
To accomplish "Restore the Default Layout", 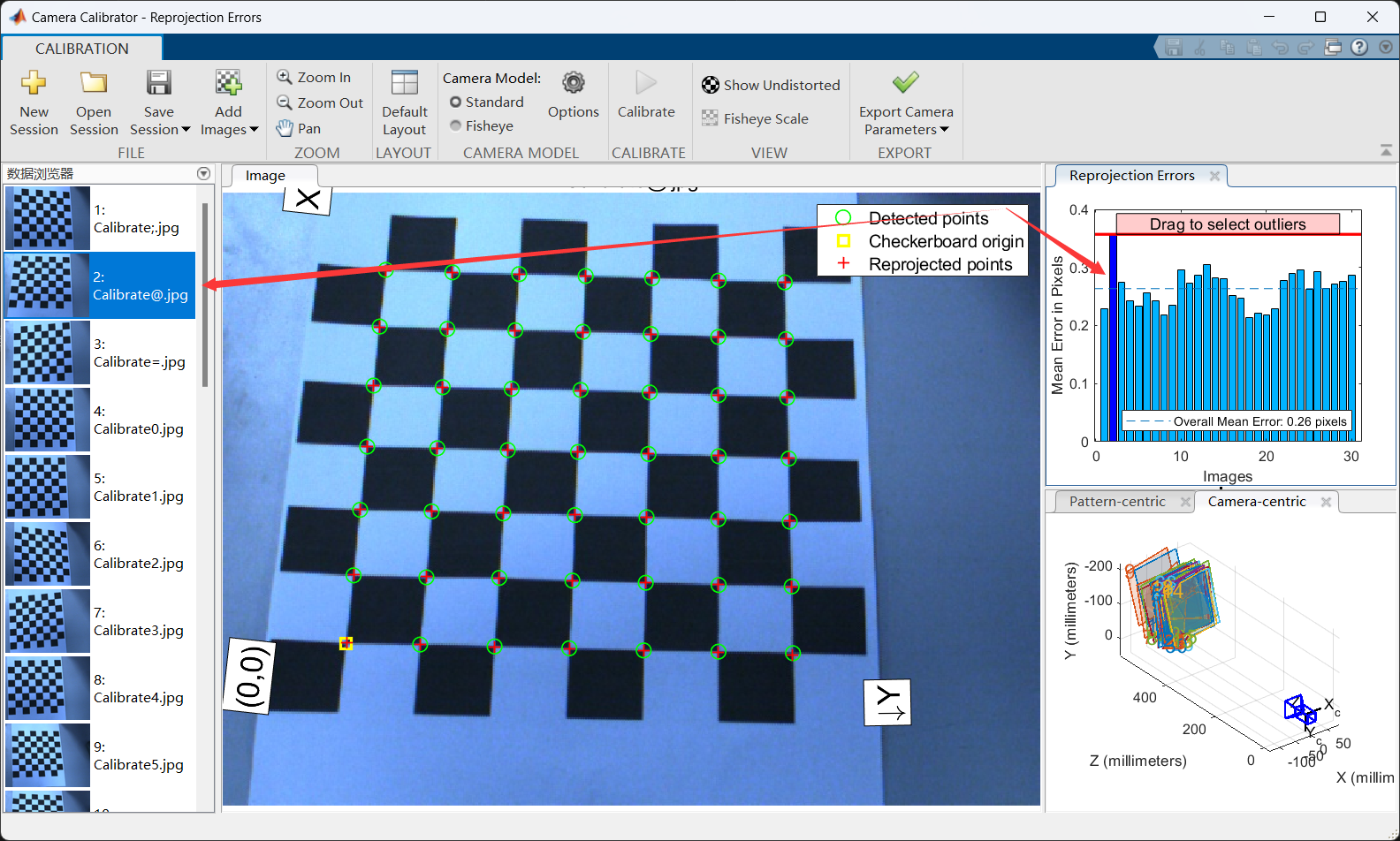I will [x=405, y=102].
